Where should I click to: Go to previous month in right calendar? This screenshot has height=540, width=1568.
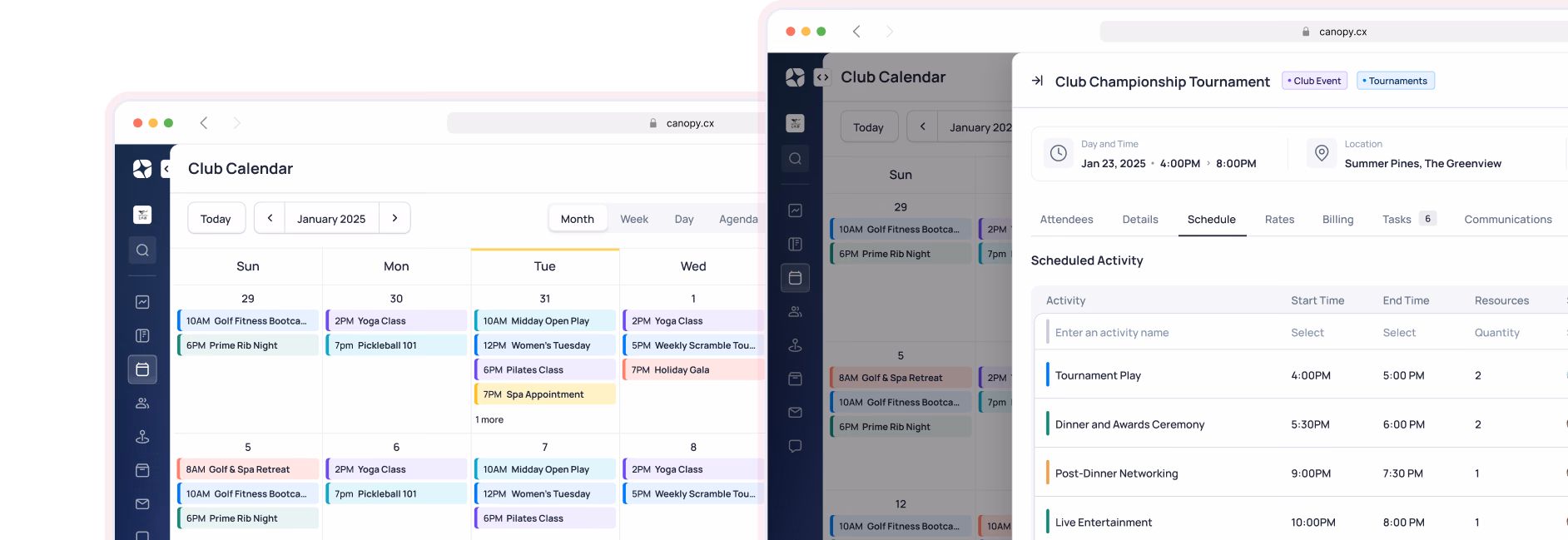coord(922,126)
